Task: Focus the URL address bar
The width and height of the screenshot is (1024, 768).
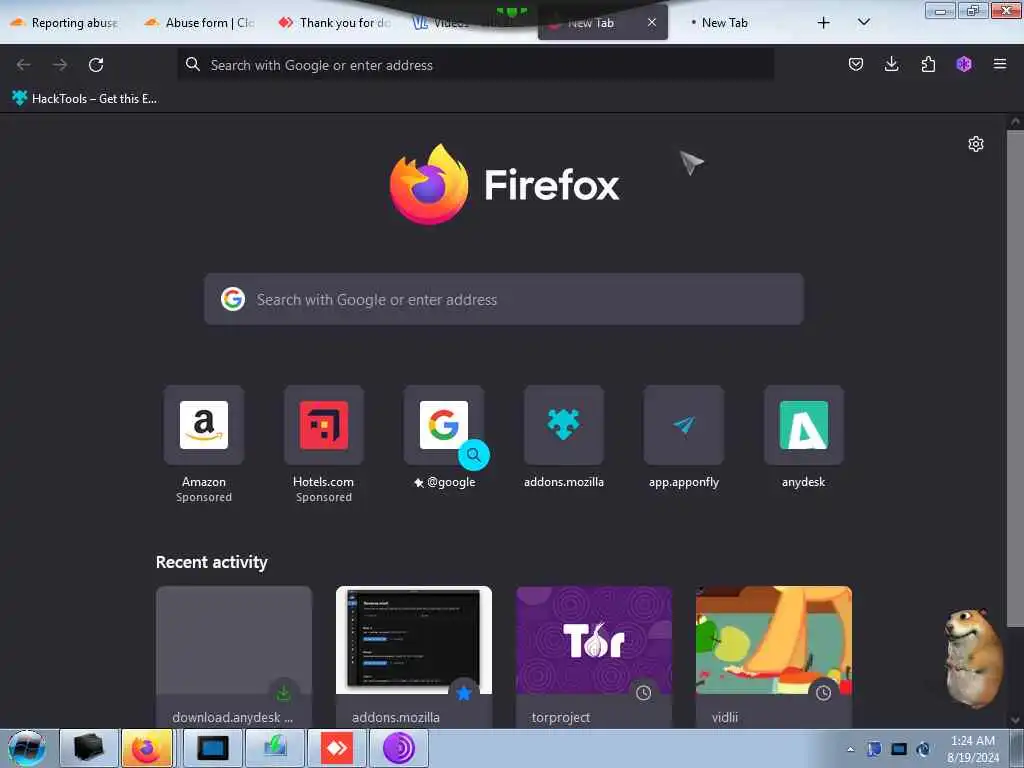Action: pyautogui.click(x=475, y=65)
